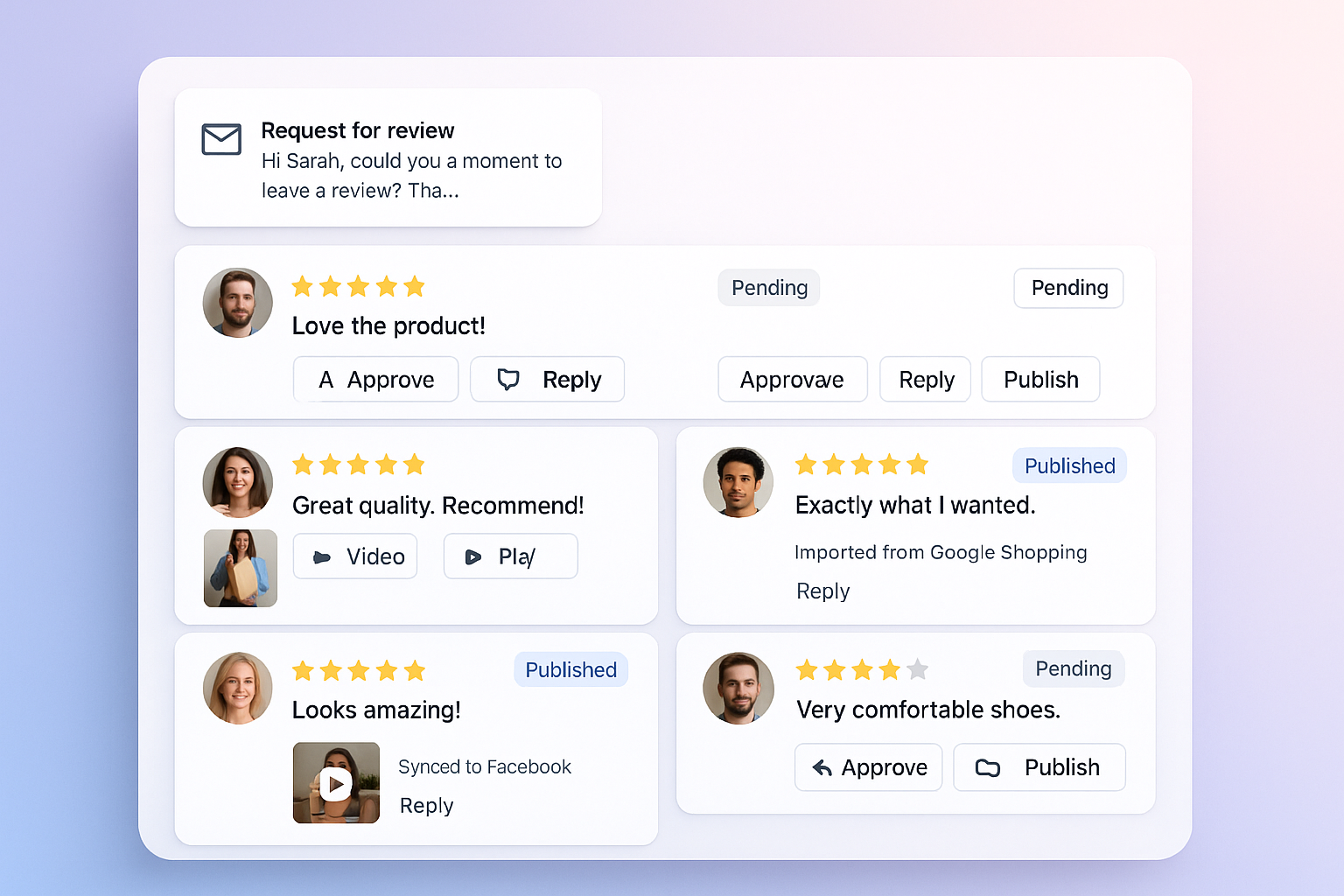This screenshot has width=1344, height=896.
Task: Approve the 'Love the product!' review
Action: (375, 380)
